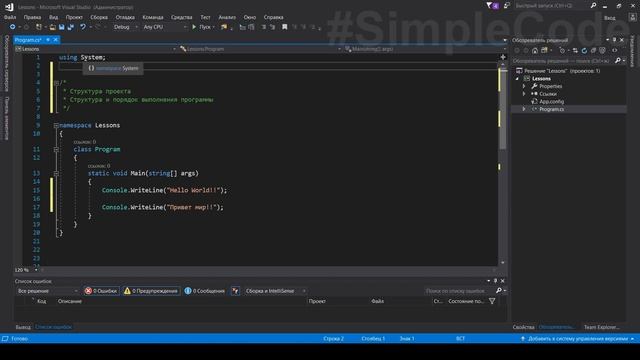Viewport: 640px width, 360px height.
Task: Open the Сборка menu
Action: coord(99,17)
